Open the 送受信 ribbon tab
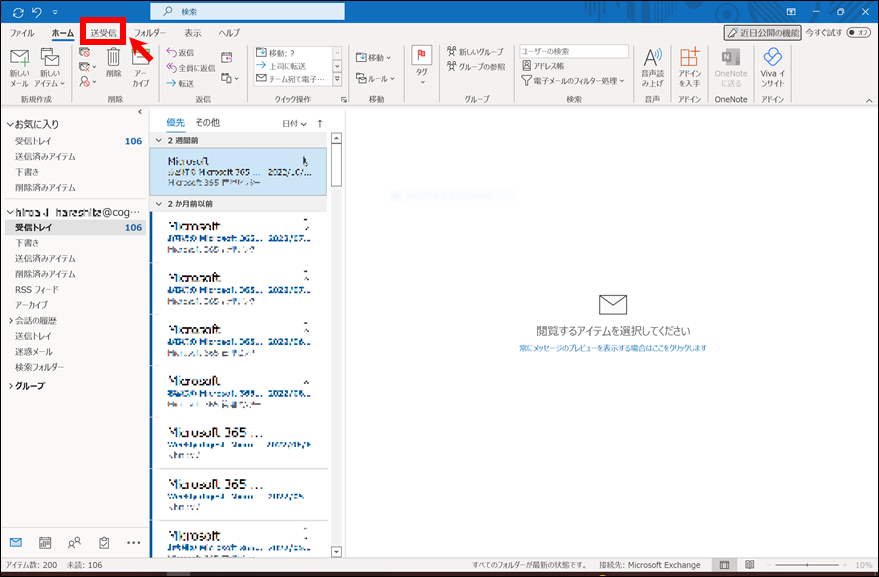The height and width of the screenshot is (577, 879). tap(103, 33)
